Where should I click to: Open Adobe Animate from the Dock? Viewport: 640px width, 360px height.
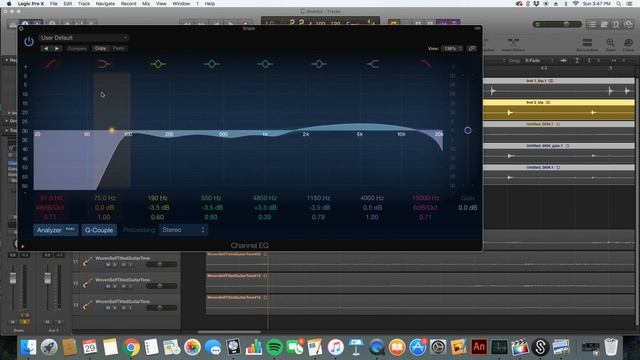pyautogui.click(x=479, y=347)
